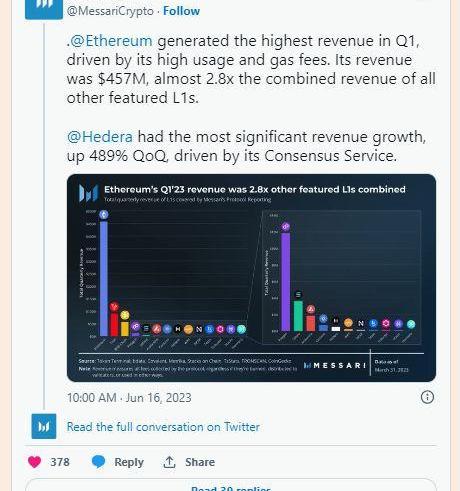Like the tweet with the heart icon
This screenshot has width=460, height=491.
[35, 462]
